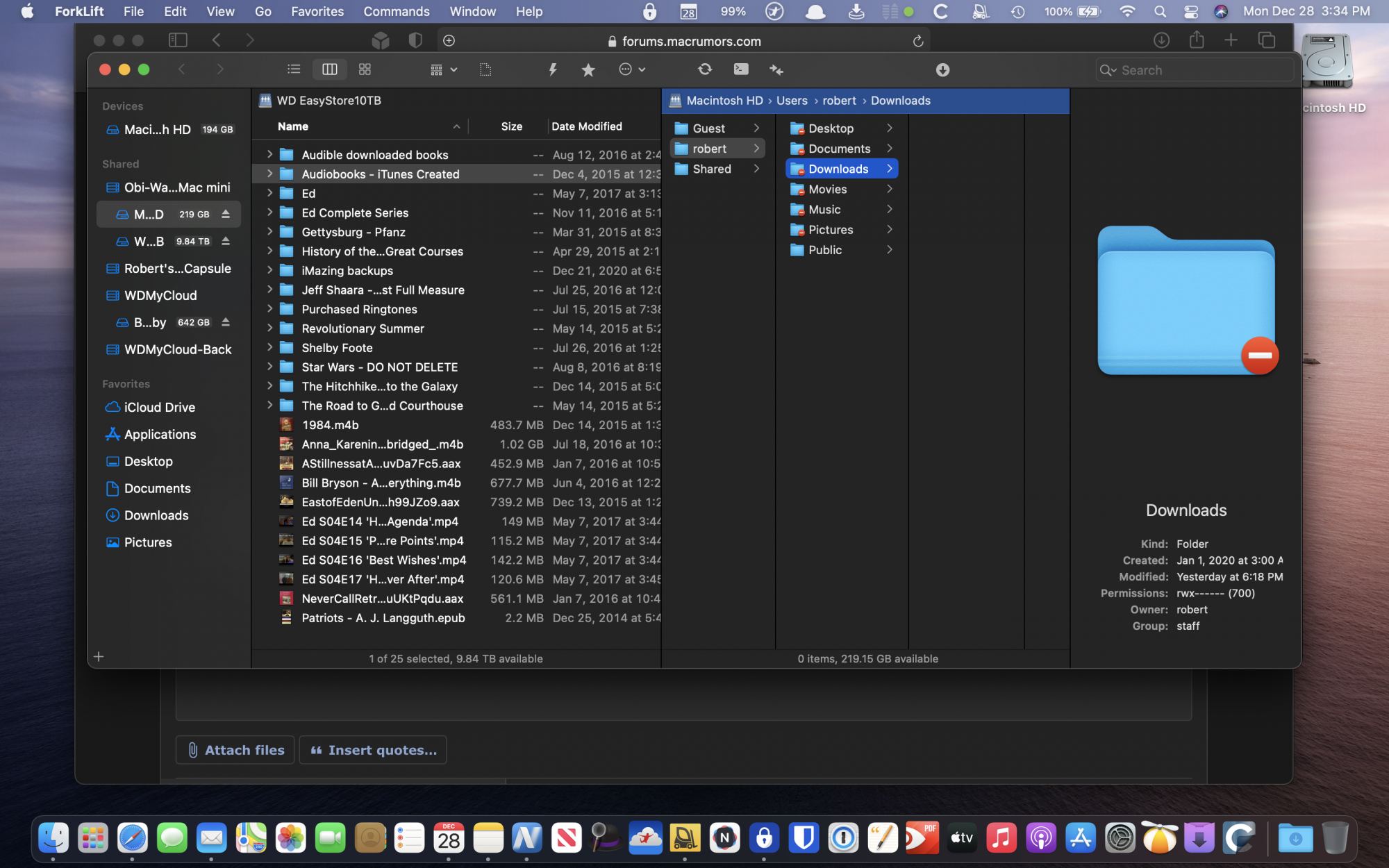Open the ellipsis Action dropdown menu
The height and width of the screenshot is (868, 1389).
click(x=631, y=69)
